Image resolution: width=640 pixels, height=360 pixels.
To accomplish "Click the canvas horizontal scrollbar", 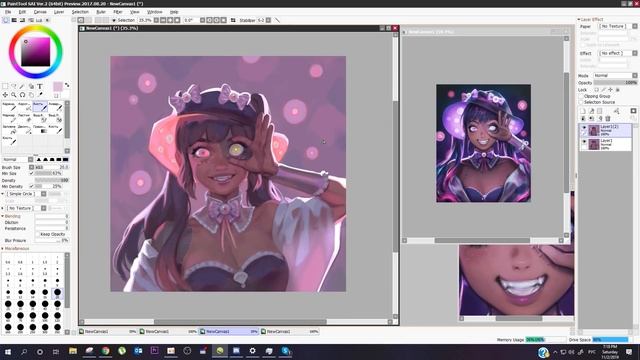I will (x=240, y=322).
